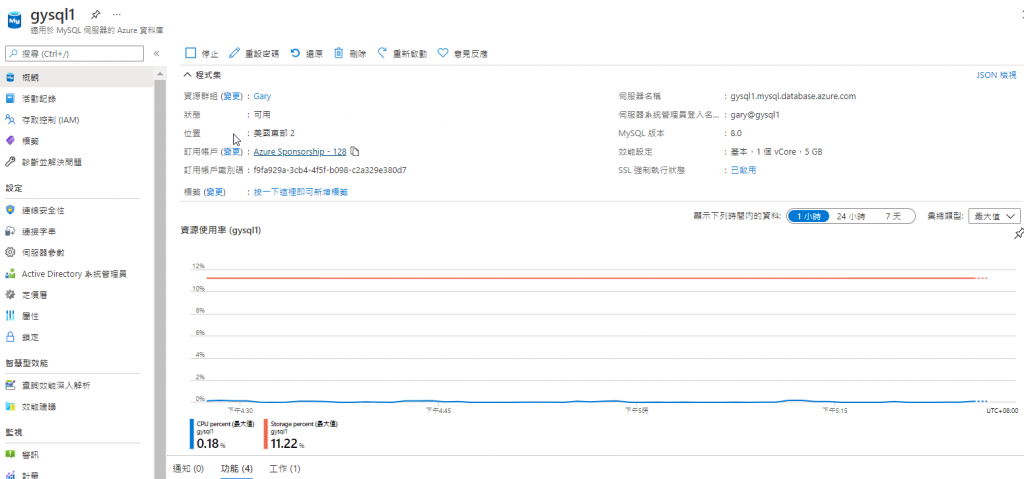Change subscription via 變更 link
This screenshot has height=479, width=1024.
[232, 152]
